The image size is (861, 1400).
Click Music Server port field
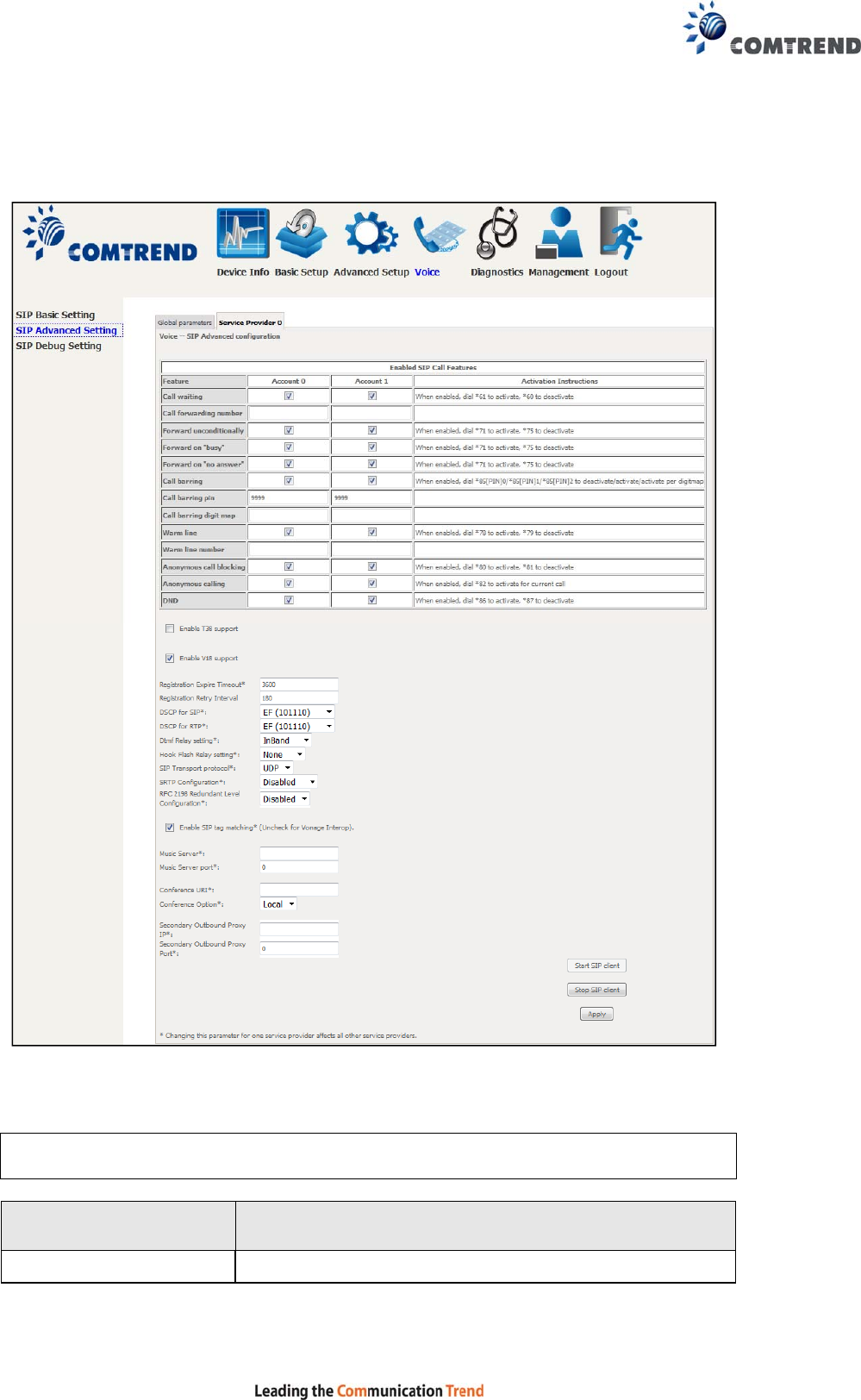click(x=299, y=867)
